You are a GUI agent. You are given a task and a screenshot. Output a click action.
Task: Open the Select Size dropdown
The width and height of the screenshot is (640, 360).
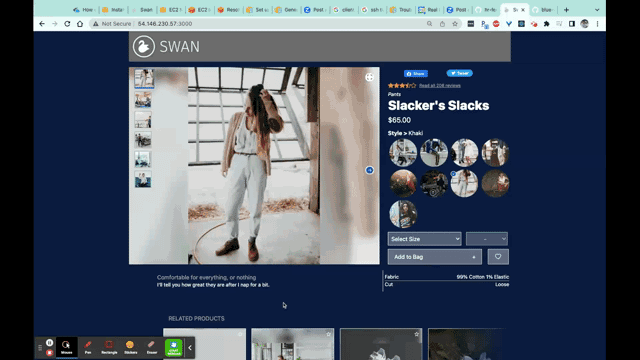point(424,239)
